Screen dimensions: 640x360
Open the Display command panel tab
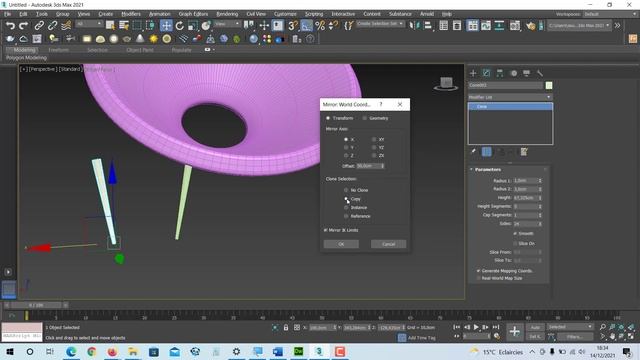tap(527, 73)
